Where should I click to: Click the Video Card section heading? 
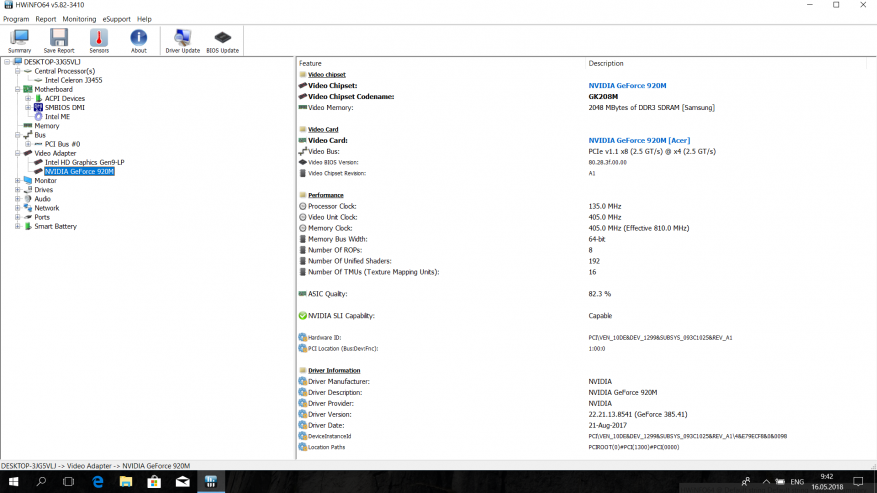(323, 129)
